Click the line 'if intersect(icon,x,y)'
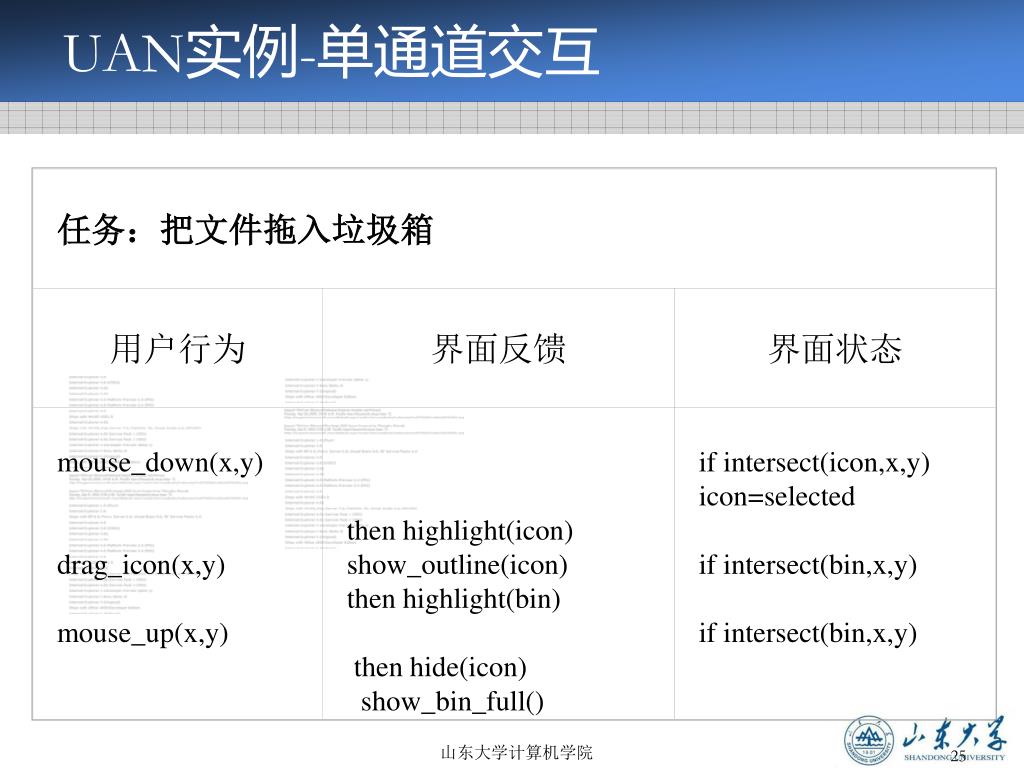The width and height of the screenshot is (1024, 768). coord(814,463)
